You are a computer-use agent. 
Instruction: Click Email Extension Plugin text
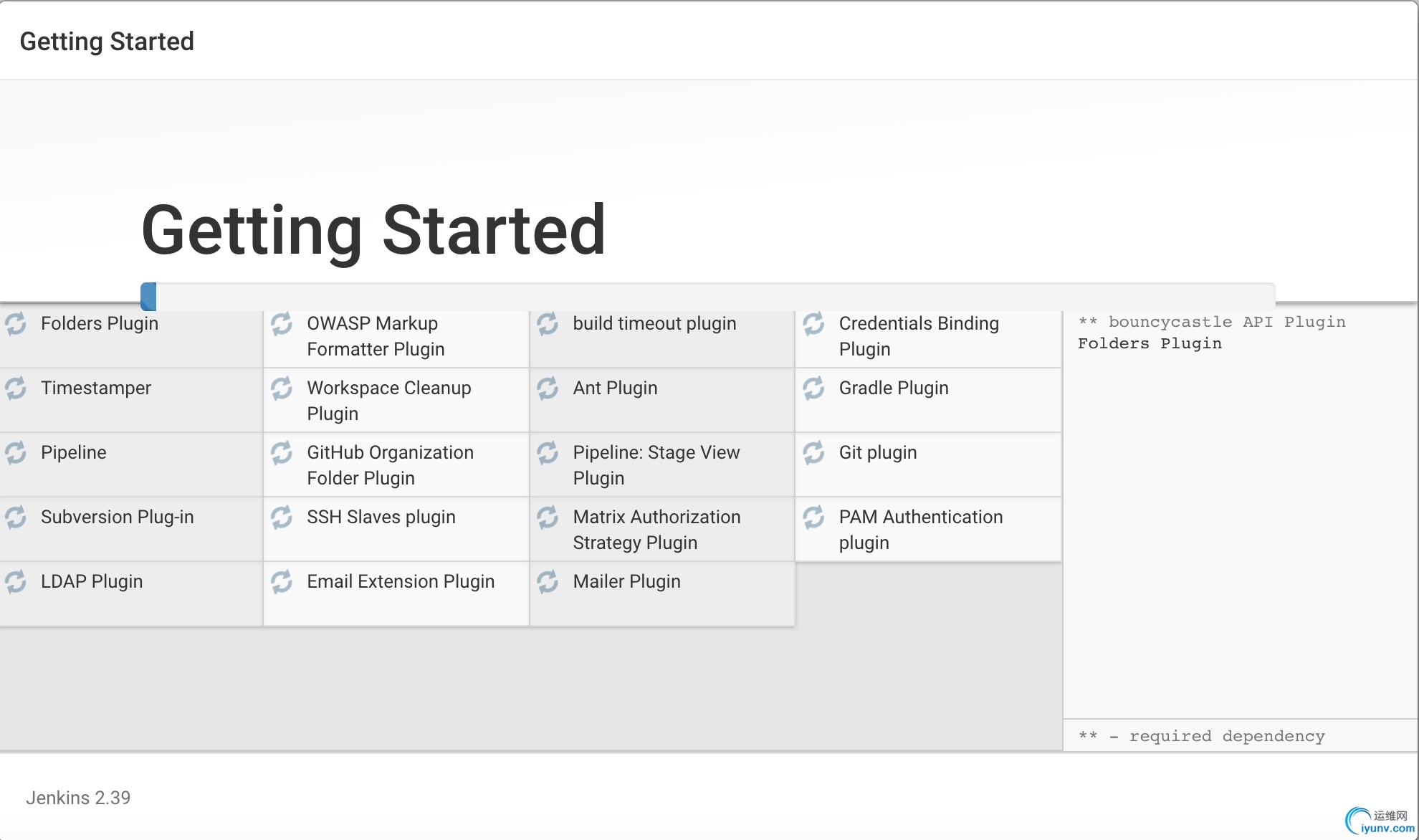coord(401,582)
